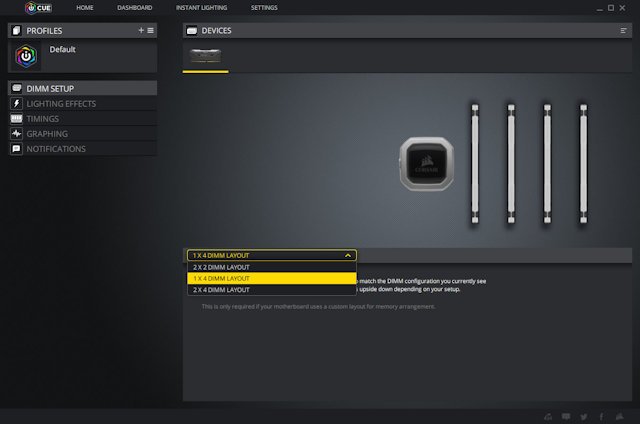The image size is (640, 424).
Task: Click the iCUE logo icon
Action: pos(38,7)
